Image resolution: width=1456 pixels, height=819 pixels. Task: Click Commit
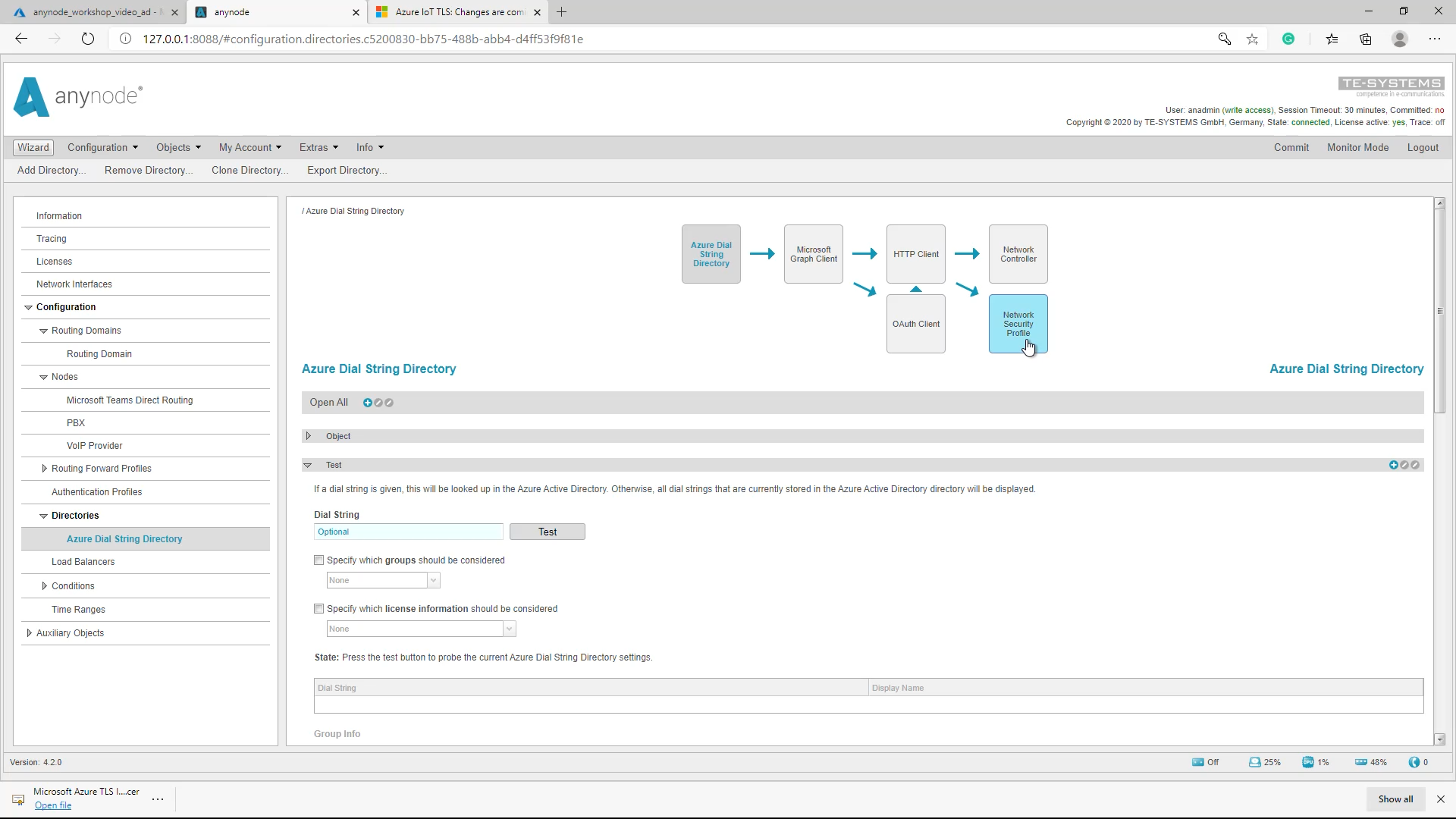tap(1291, 148)
